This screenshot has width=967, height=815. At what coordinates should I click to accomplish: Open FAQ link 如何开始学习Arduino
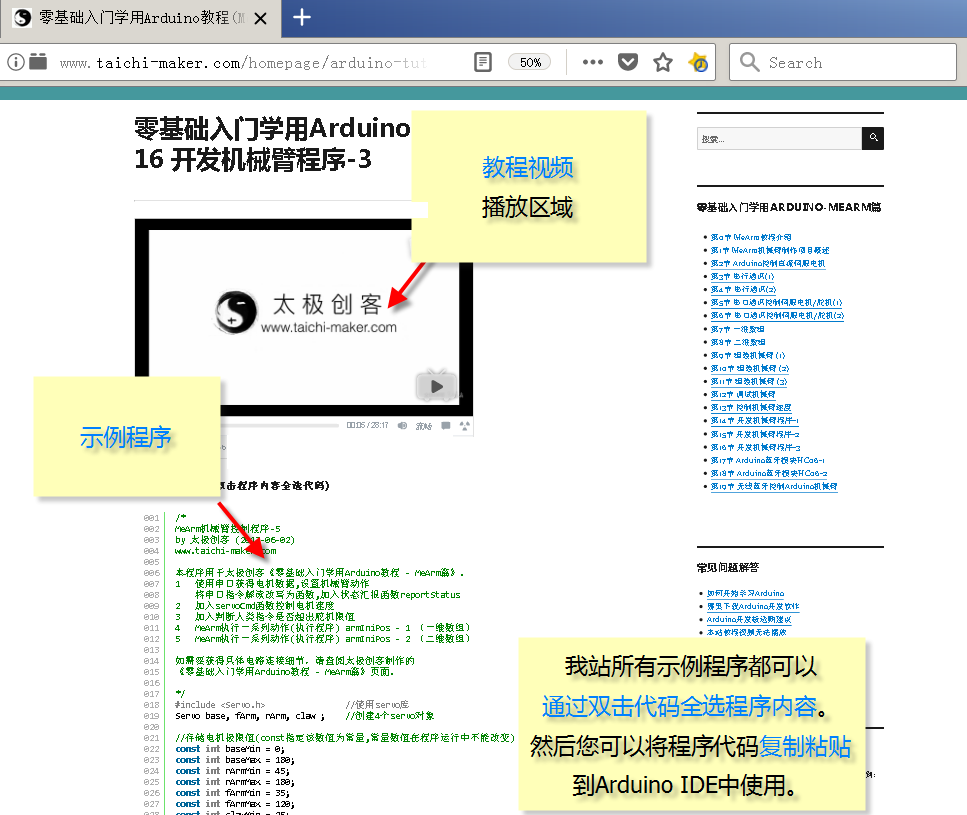pos(746,593)
